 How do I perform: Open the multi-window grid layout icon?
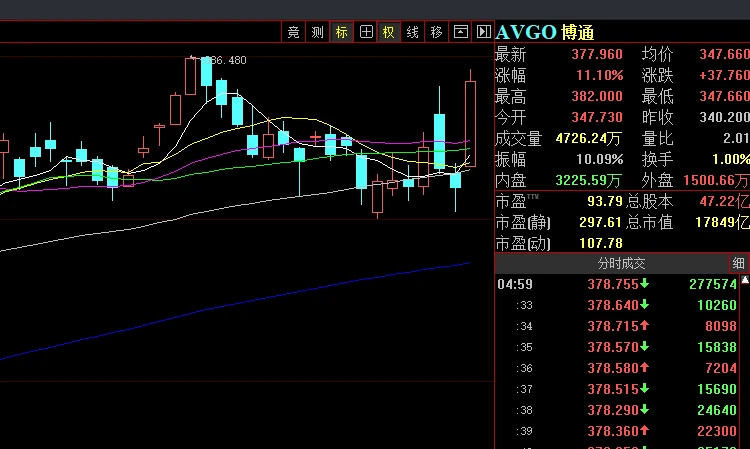pyautogui.click(x=366, y=32)
